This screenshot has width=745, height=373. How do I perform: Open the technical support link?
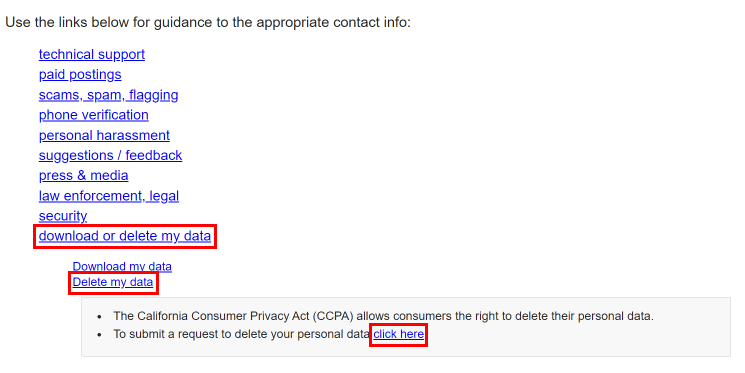pos(92,55)
